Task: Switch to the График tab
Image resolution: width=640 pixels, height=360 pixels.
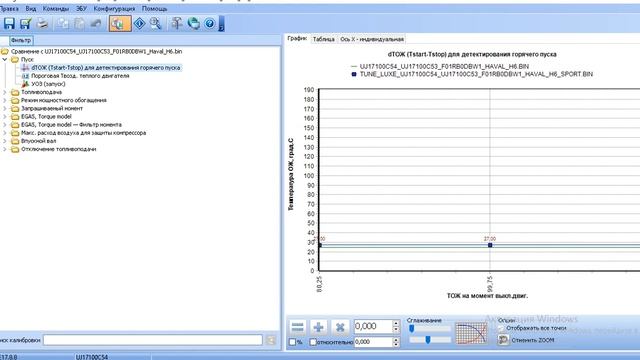Action: point(297,38)
